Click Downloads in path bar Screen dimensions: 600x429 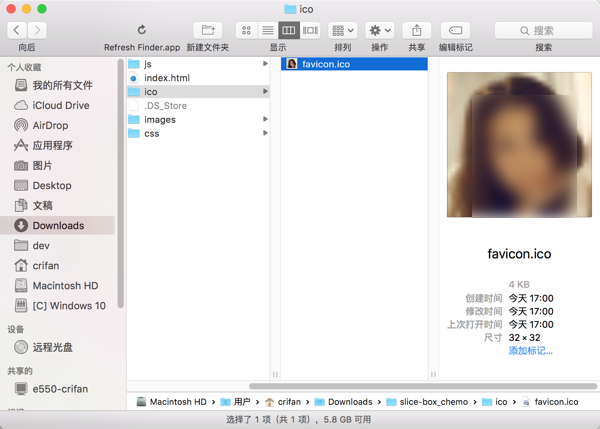pos(343,402)
